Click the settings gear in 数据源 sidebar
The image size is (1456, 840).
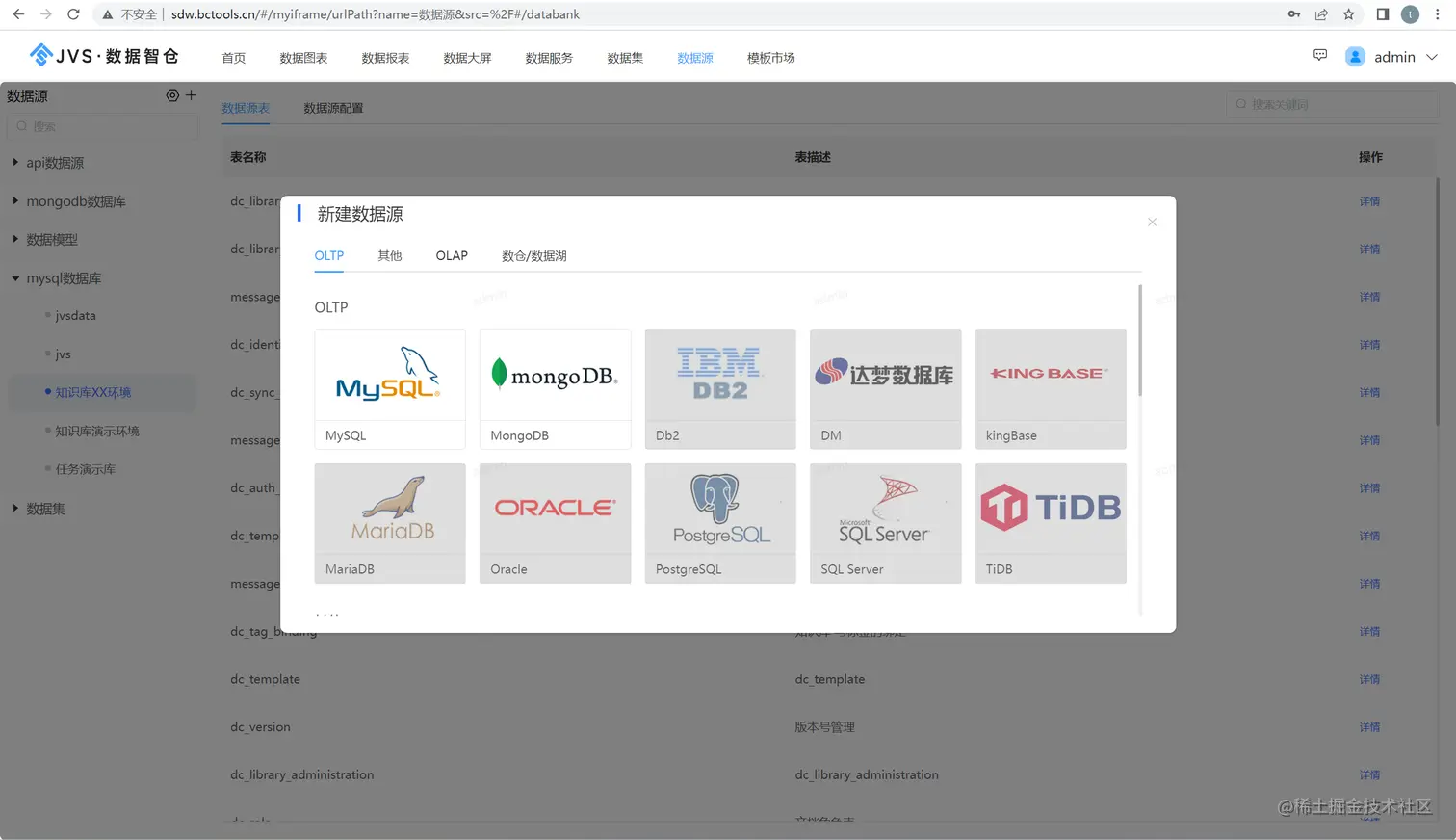click(172, 95)
